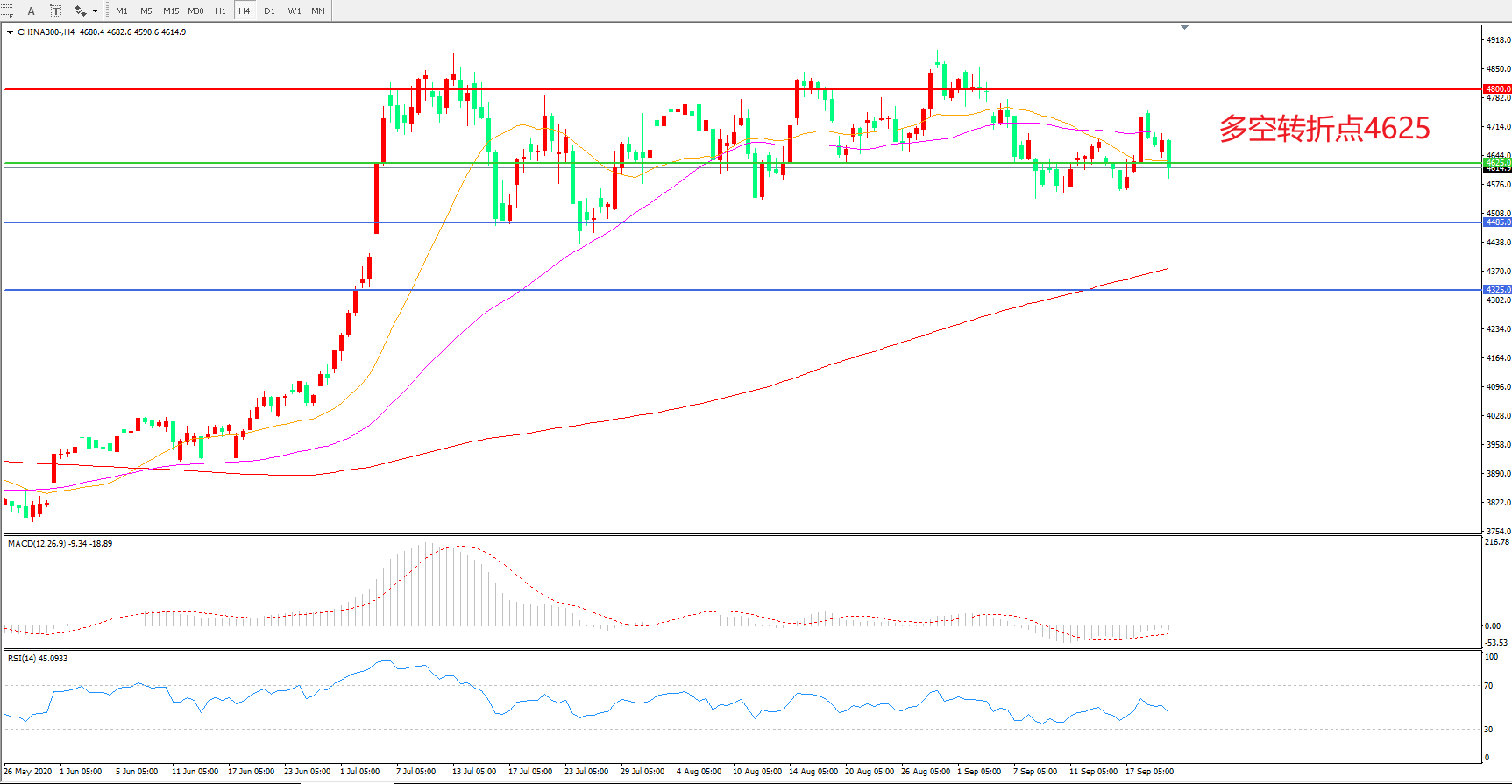Expand the CHINA300 chart symbol triangle

(x=10, y=32)
